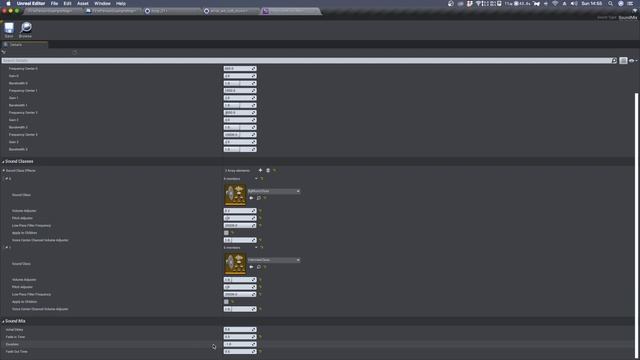The height and width of the screenshot is (360, 640).
Task: Click element 0 Volume Adjuster value field
Action: pos(240,211)
